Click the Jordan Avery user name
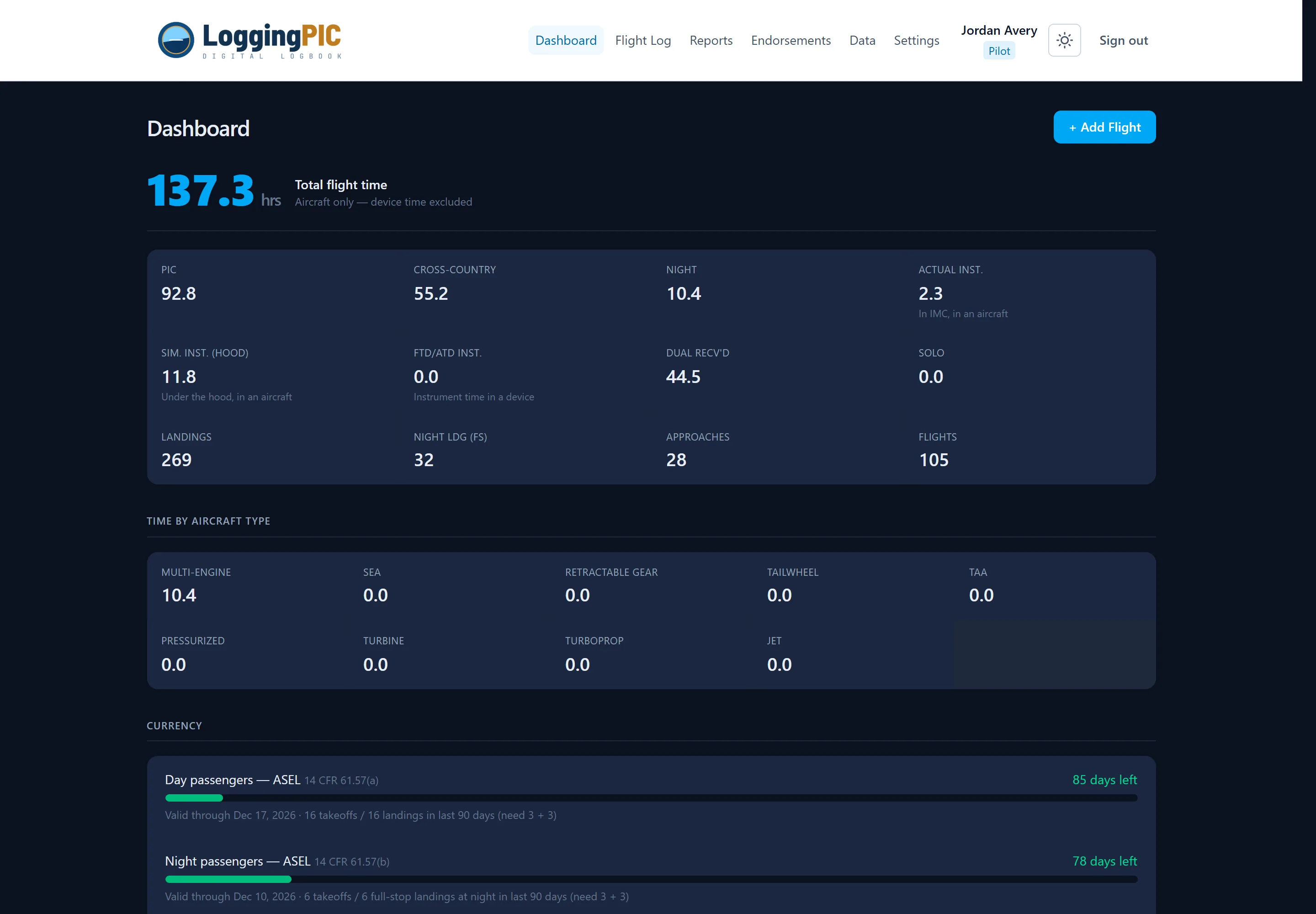The height and width of the screenshot is (914, 1316). click(999, 30)
